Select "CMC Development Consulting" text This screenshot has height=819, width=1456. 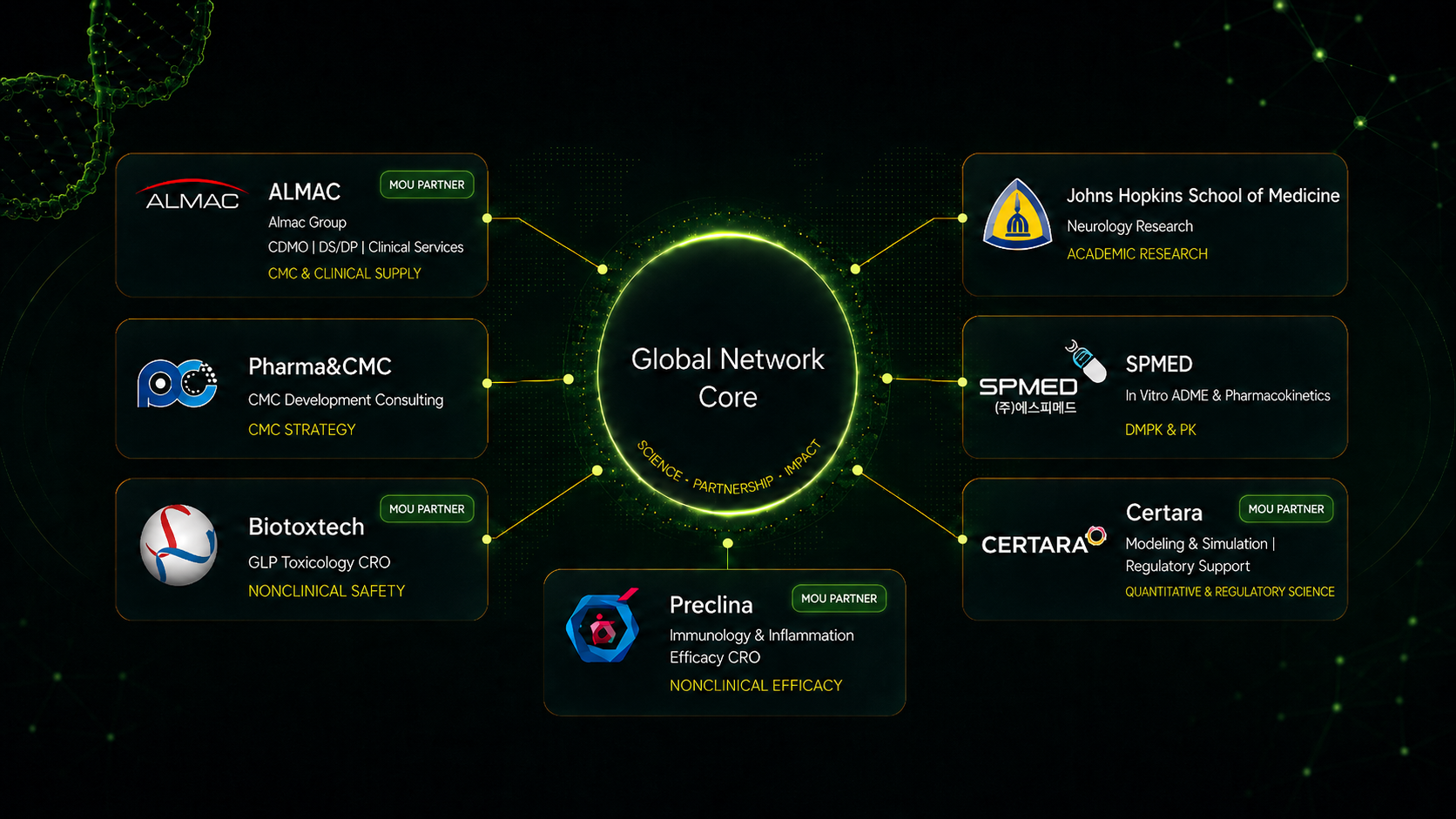point(346,400)
